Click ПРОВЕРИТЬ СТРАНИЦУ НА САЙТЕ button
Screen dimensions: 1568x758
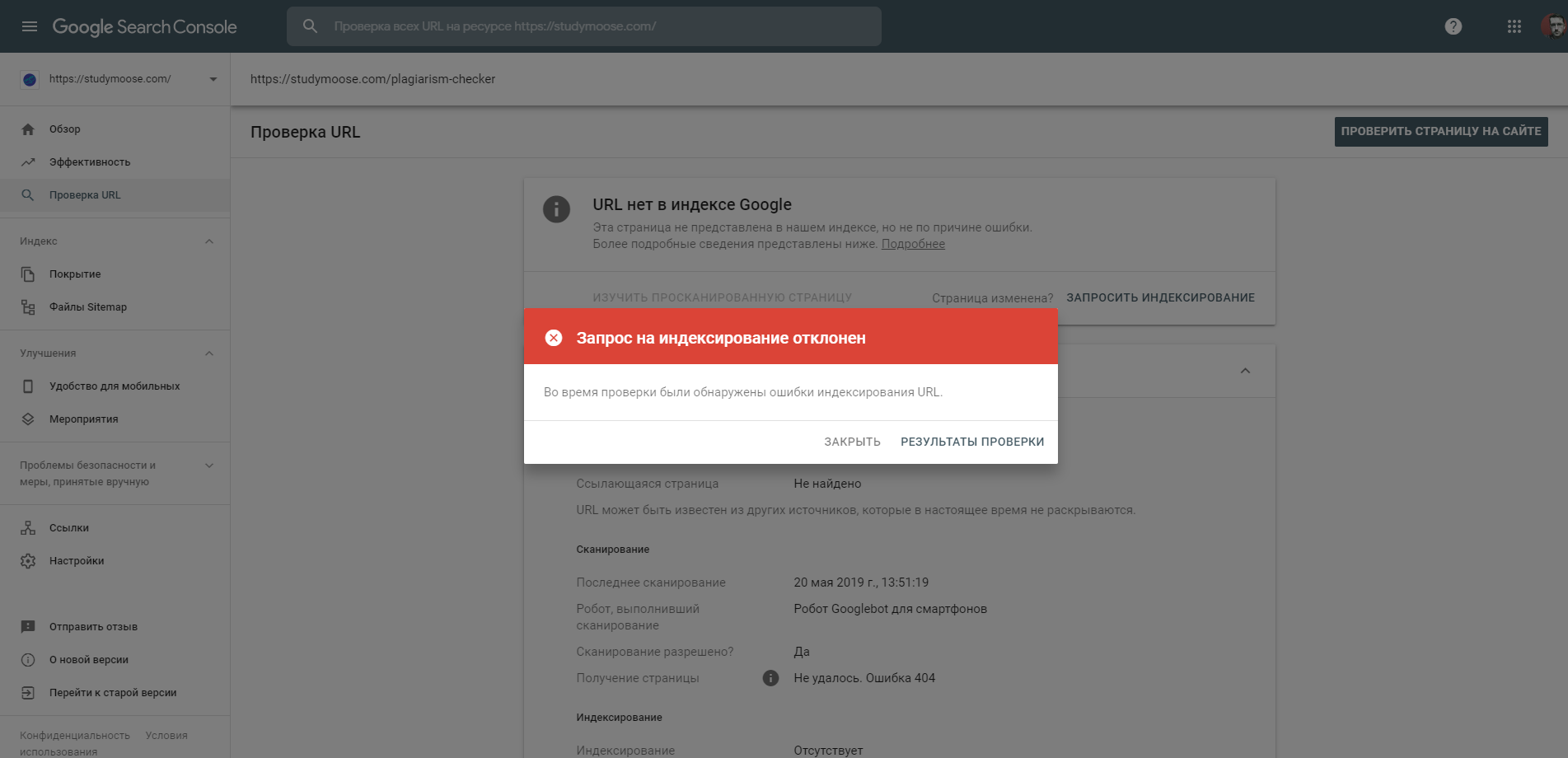click(x=1441, y=132)
